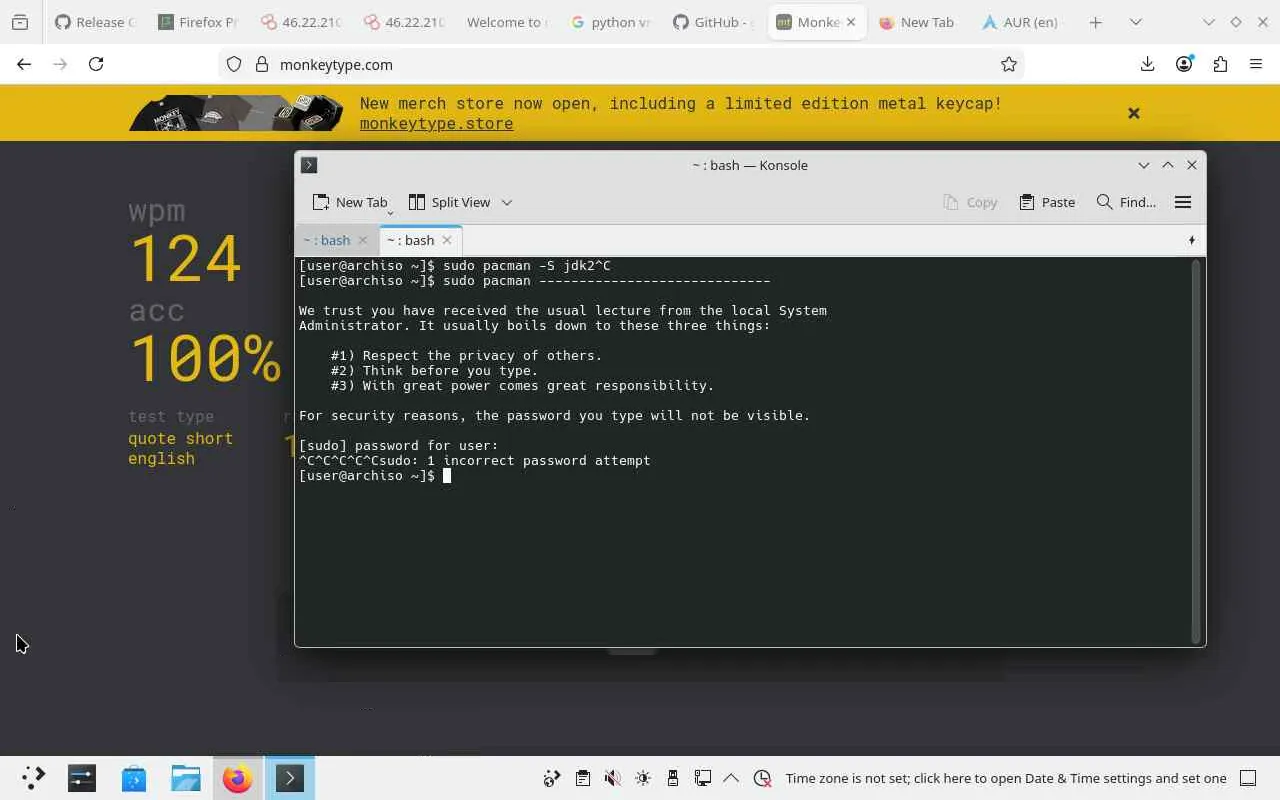Click New Tab in Konsole toolbar
The height and width of the screenshot is (800, 1280).
click(349, 202)
